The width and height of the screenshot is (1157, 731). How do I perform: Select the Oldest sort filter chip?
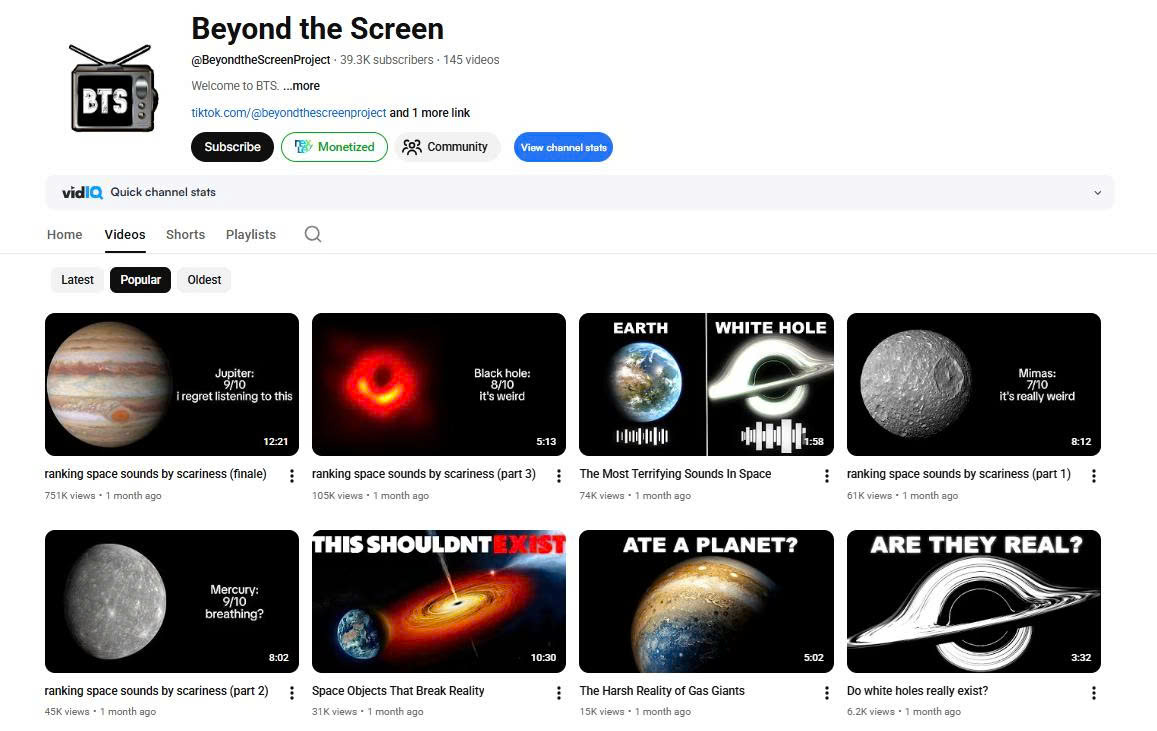pos(204,280)
